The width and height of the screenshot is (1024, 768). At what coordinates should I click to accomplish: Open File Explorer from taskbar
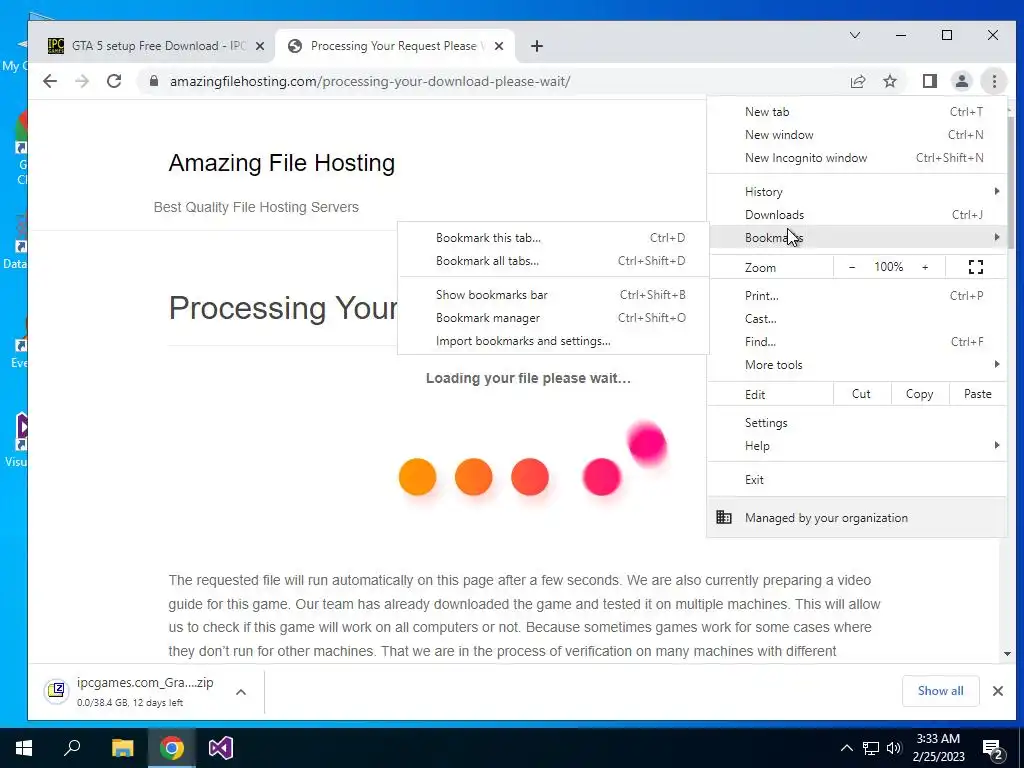122,748
